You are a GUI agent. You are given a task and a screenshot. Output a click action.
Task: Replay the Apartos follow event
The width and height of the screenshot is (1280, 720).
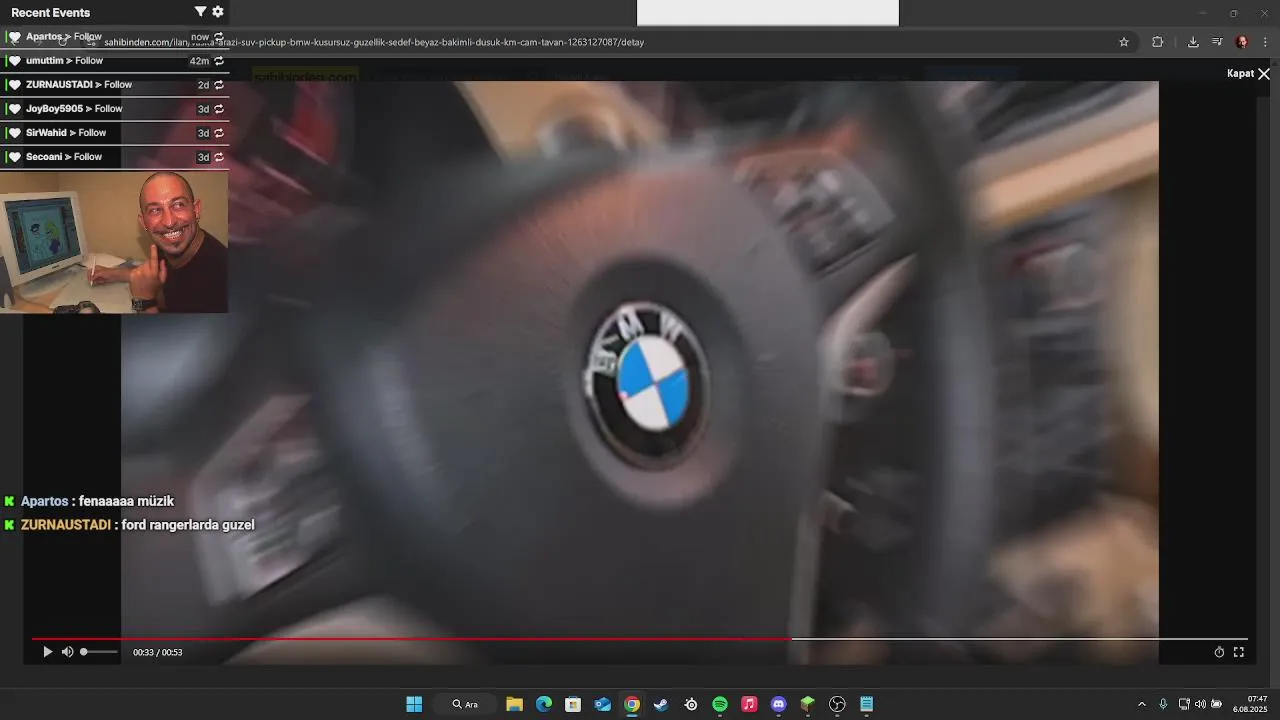pyautogui.click(x=219, y=37)
